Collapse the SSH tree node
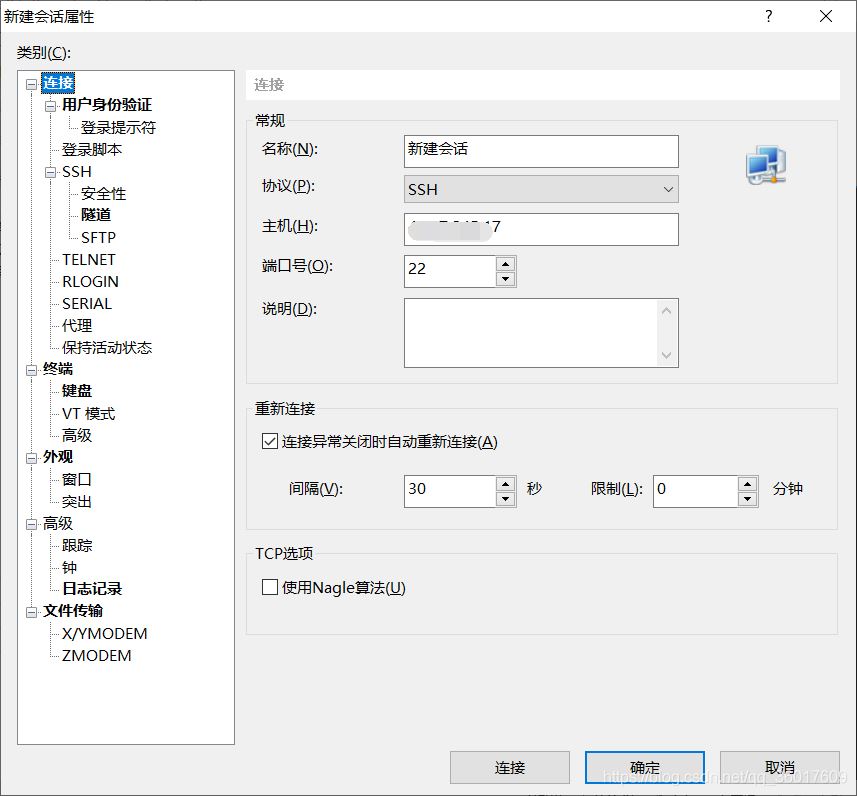This screenshot has height=796, width=857. tap(51, 173)
